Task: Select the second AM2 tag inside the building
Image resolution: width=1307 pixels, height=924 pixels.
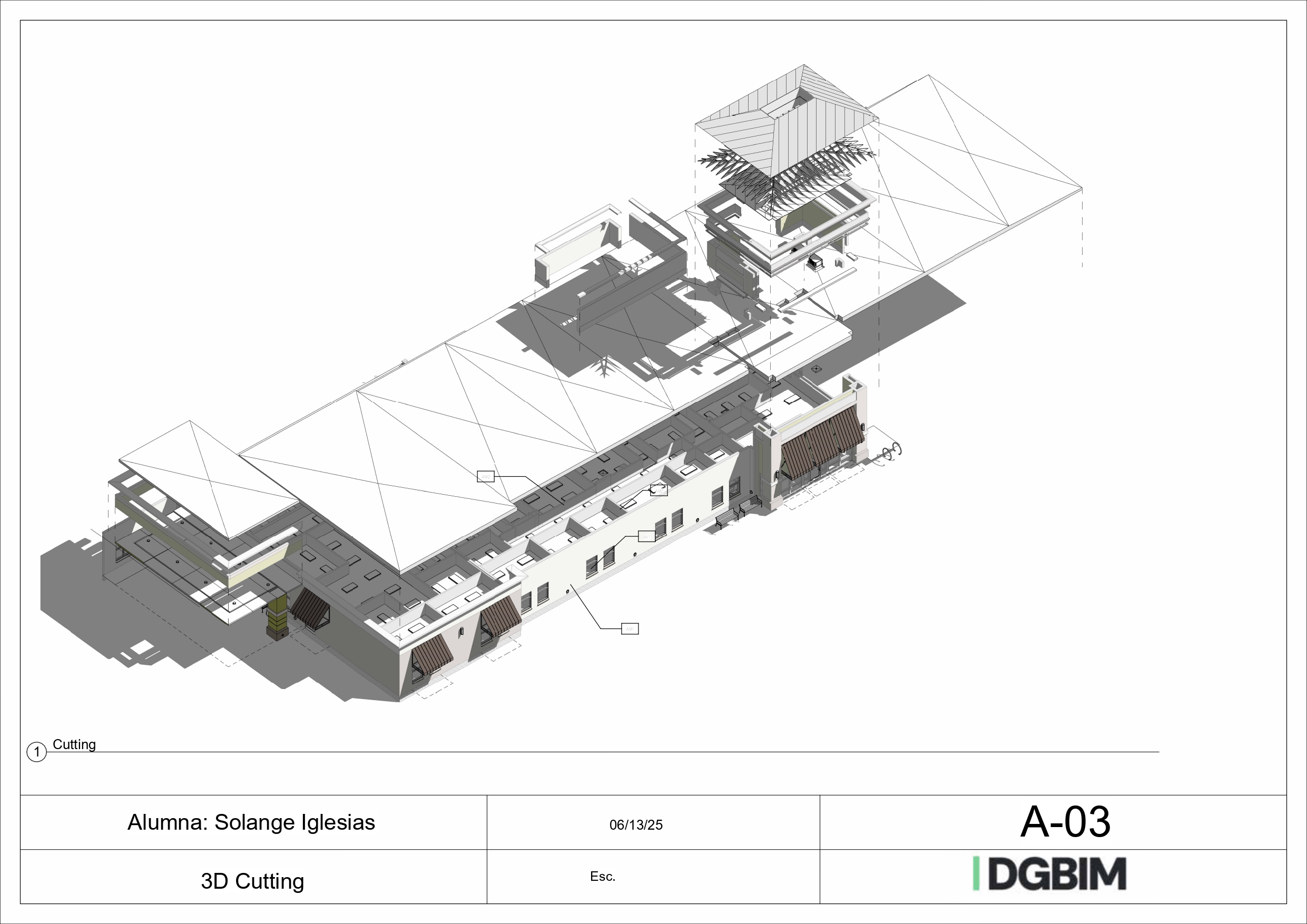Action: pyautogui.click(x=660, y=491)
